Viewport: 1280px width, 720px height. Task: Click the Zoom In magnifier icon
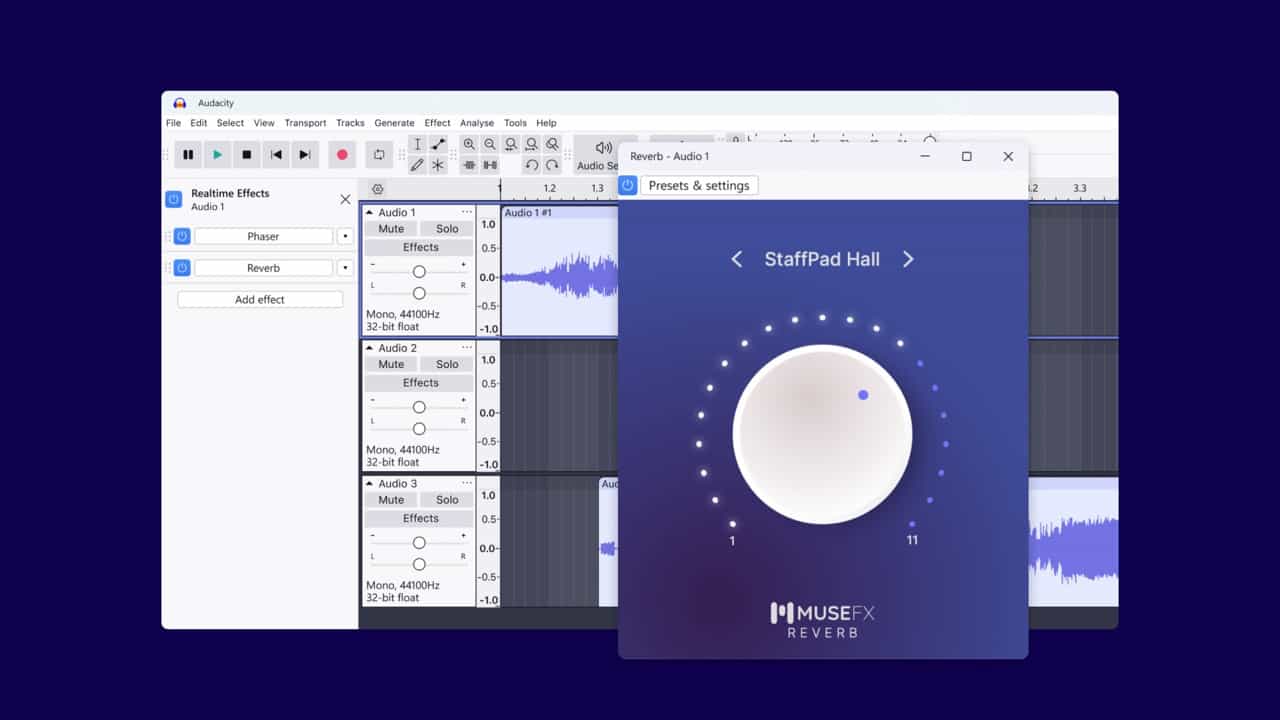pos(469,145)
